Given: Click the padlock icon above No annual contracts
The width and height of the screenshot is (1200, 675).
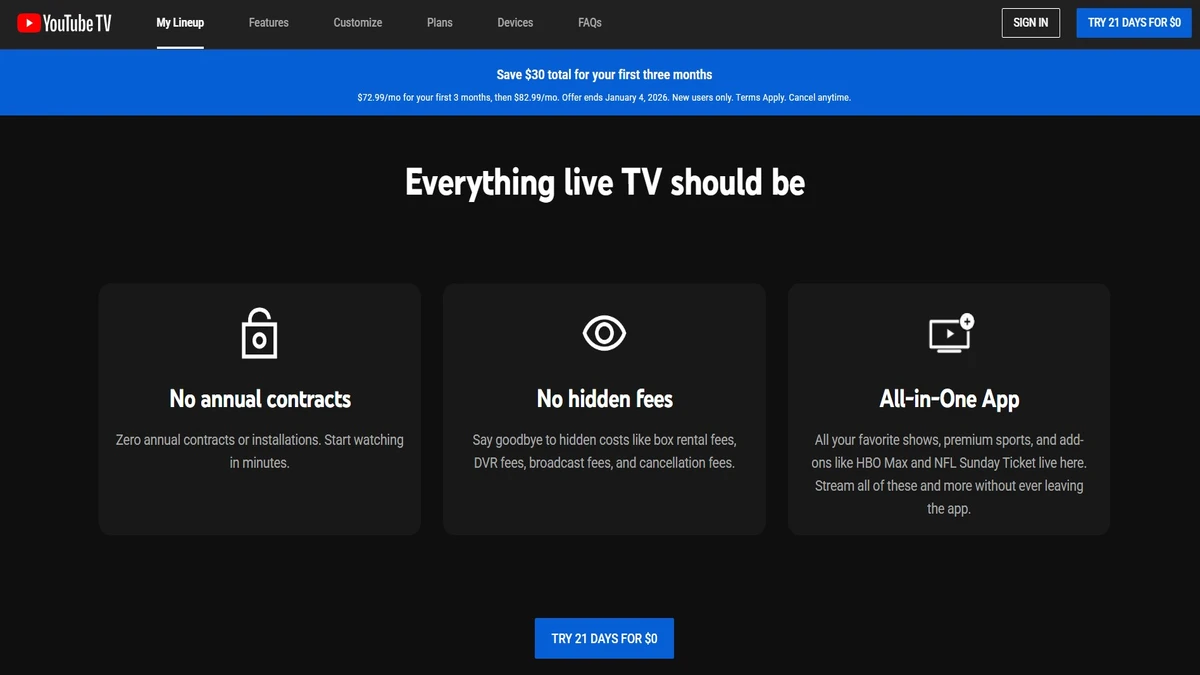Looking at the screenshot, I should point(259,333).
